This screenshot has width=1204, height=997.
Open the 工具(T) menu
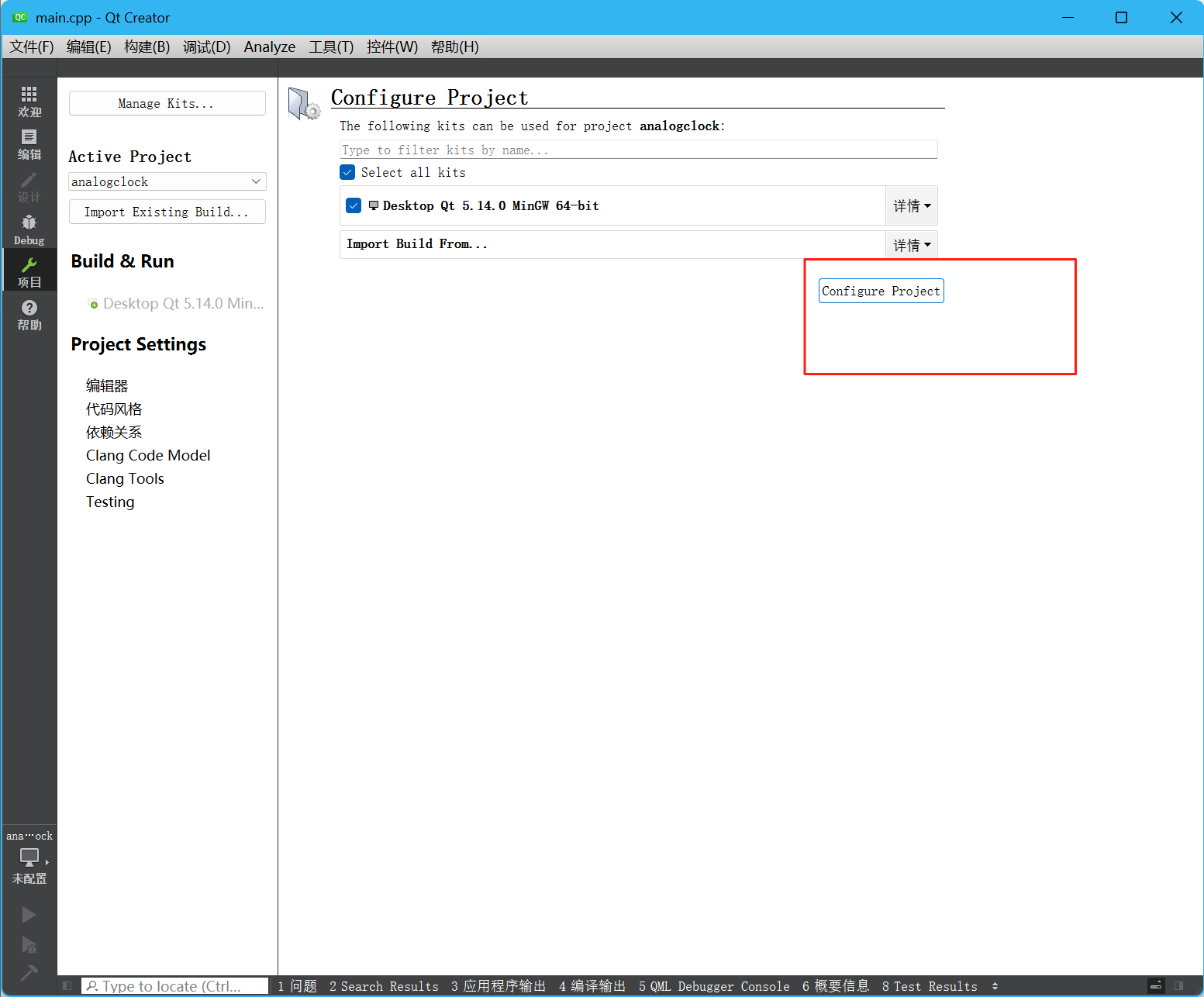pyautogui.click(x=331, y=47)
